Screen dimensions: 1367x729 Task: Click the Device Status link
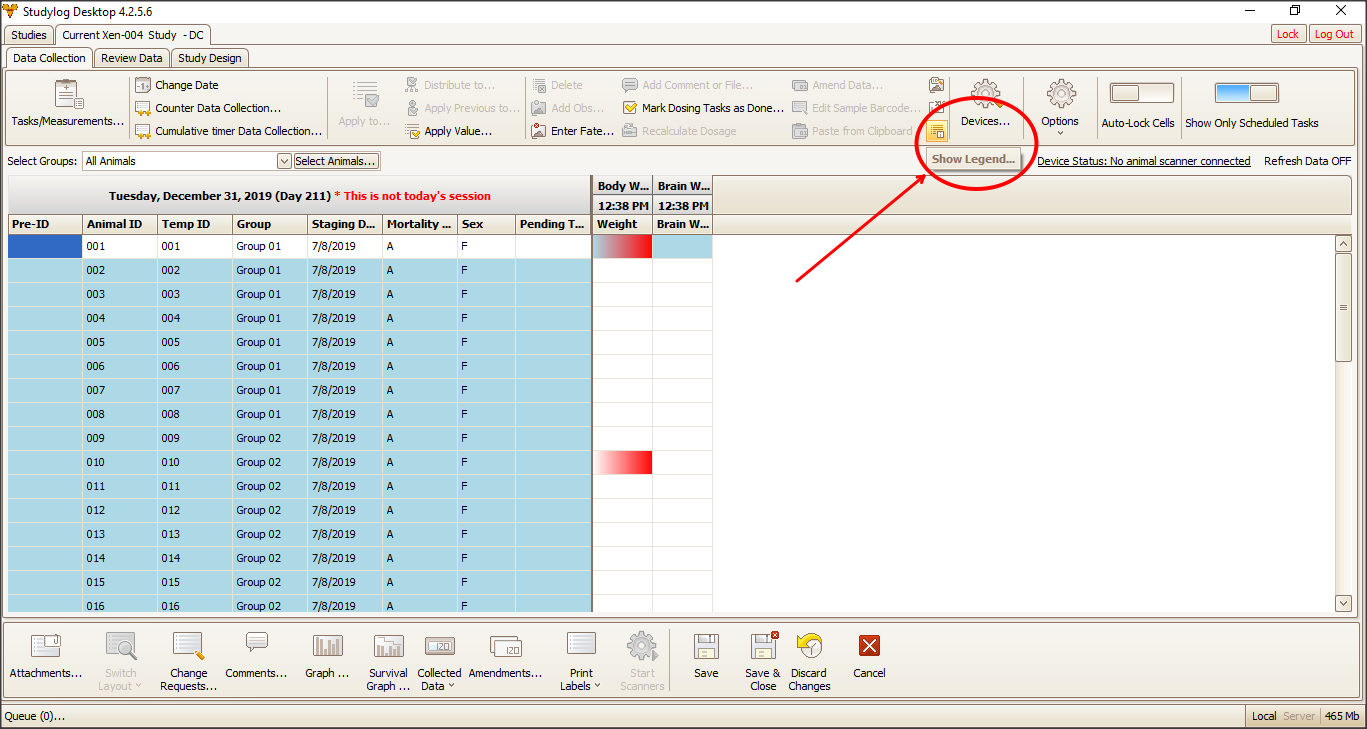click(x=1143, y=161)
